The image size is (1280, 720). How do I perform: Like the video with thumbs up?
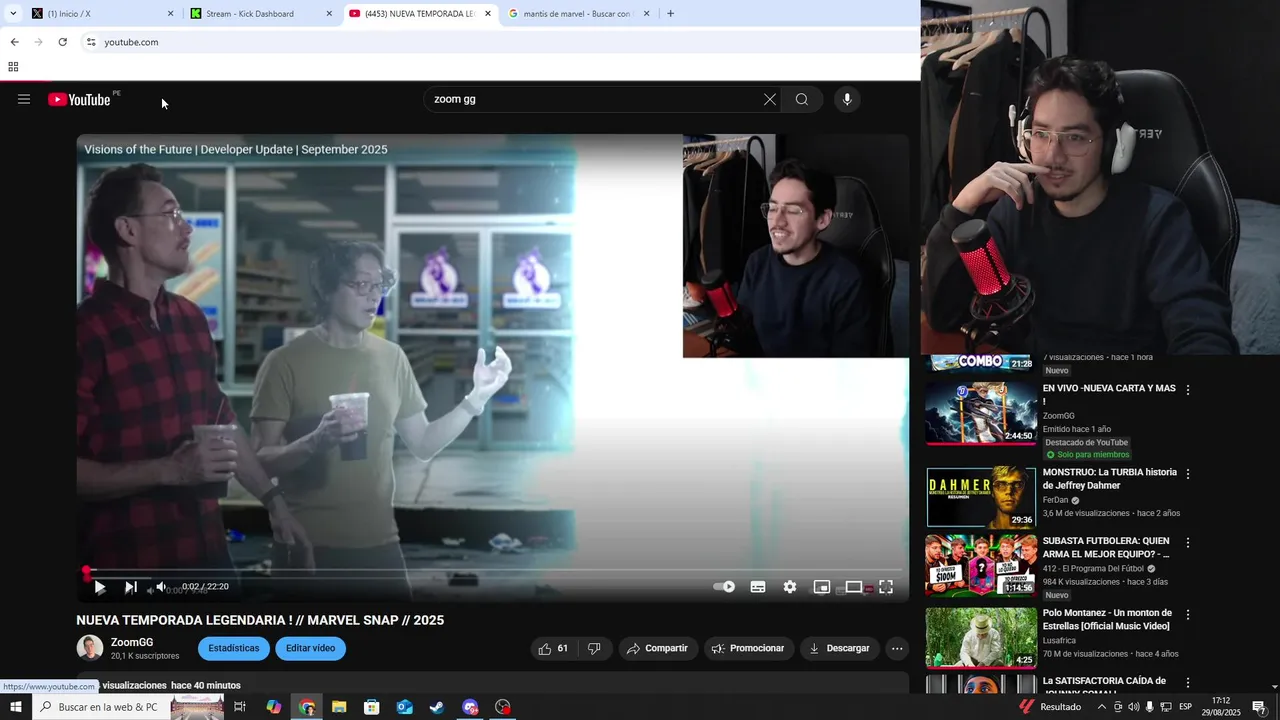(x=553, y=648)
